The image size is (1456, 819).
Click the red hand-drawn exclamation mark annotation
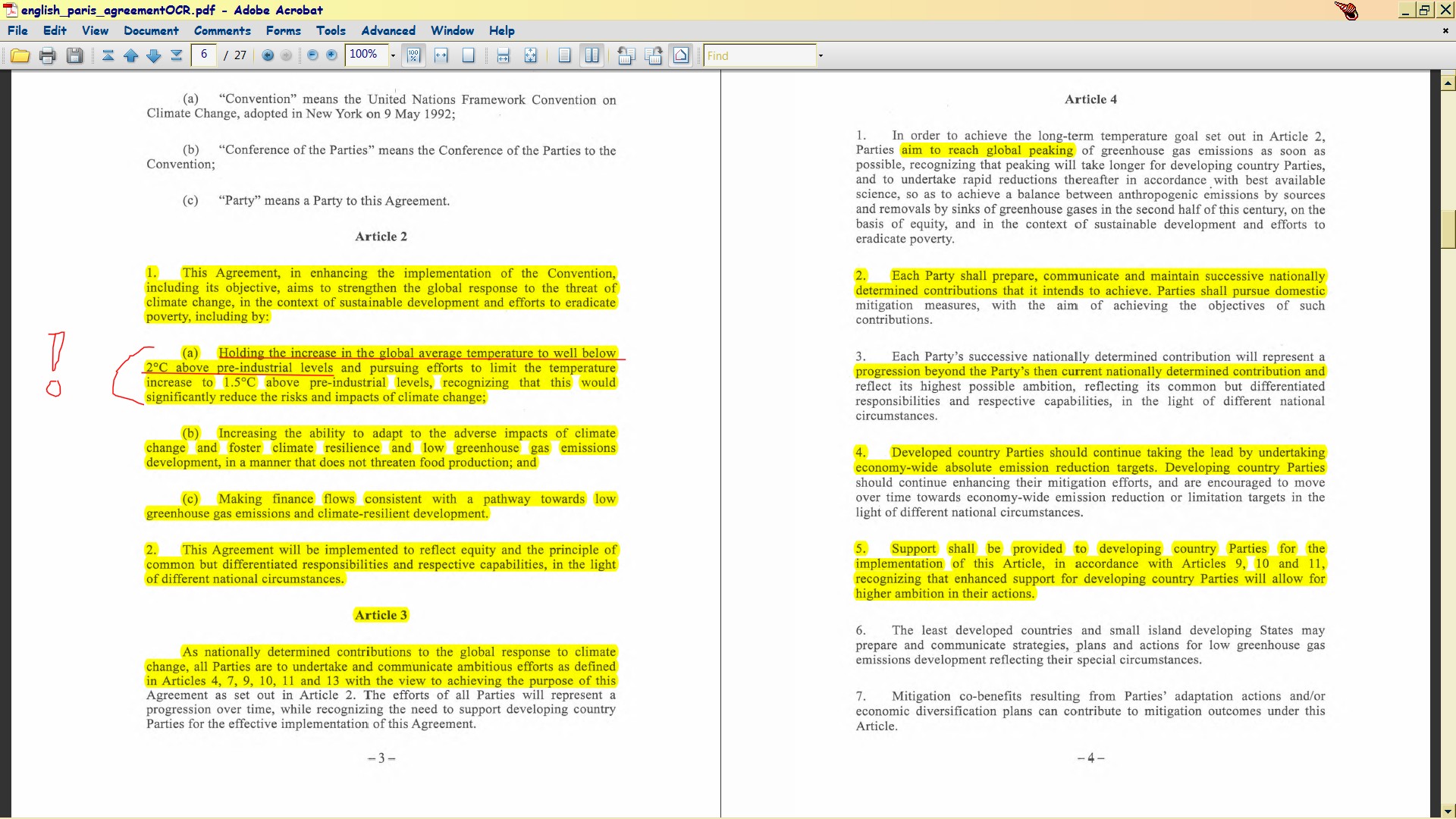[x=55, y=364]
